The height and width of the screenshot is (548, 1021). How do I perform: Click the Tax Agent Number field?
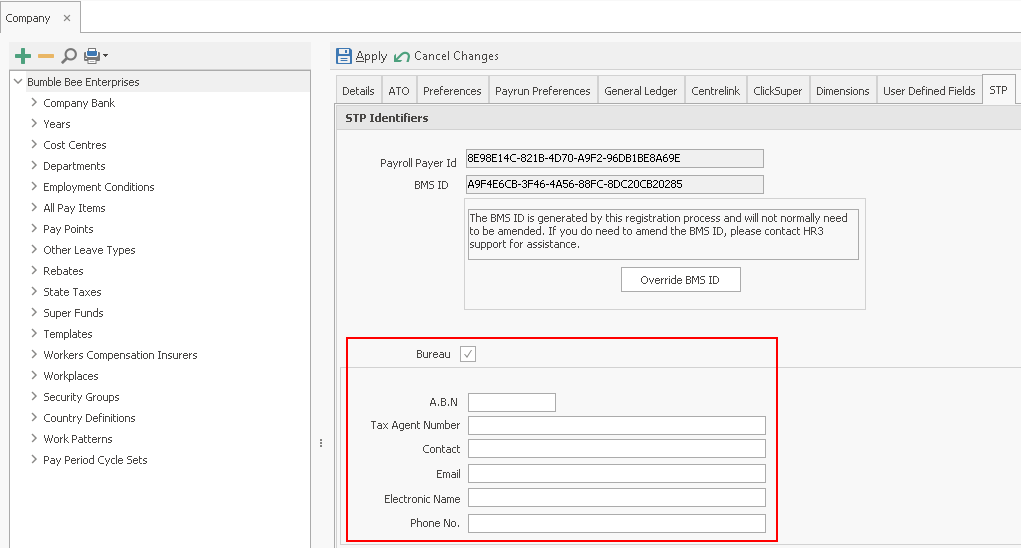(616, 425)
